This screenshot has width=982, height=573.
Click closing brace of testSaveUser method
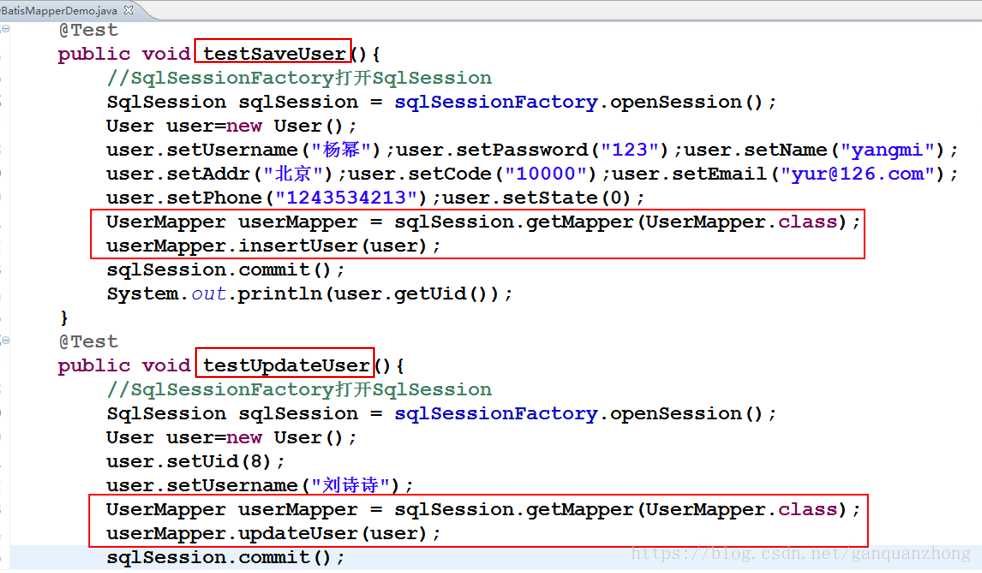64,317
